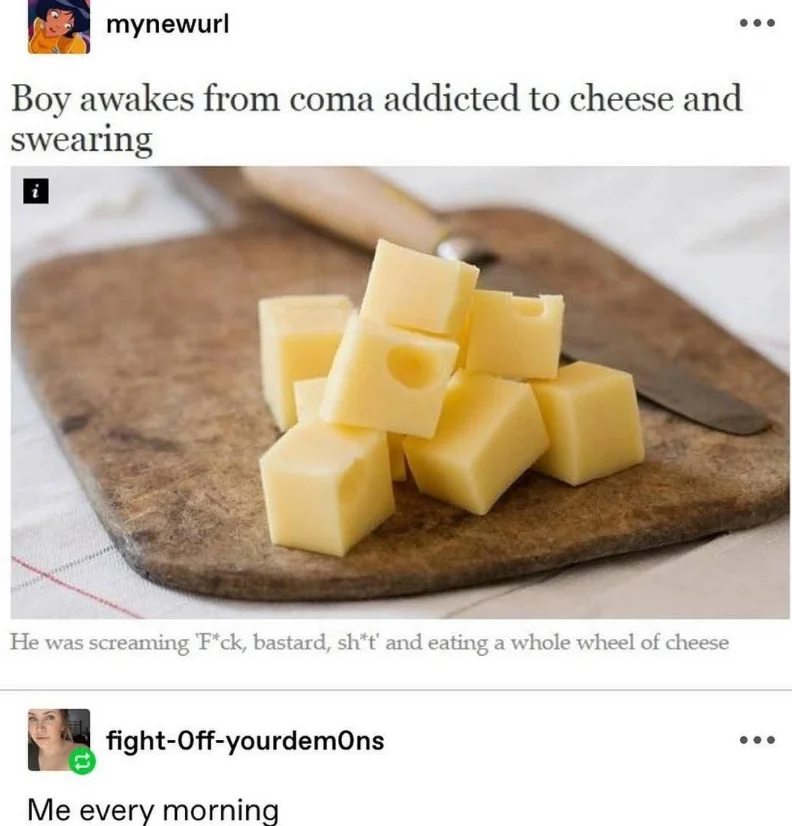
Task: Open the cheese cubes photo
Action: coord(400,392)
